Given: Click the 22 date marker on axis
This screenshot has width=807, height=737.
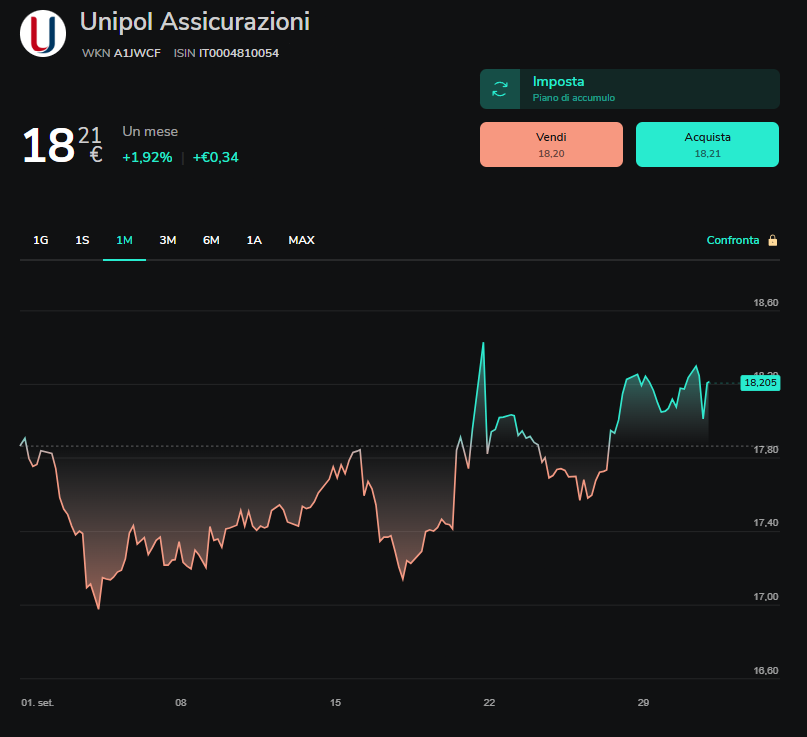Looking at the screenshot, I should [489, 703].
